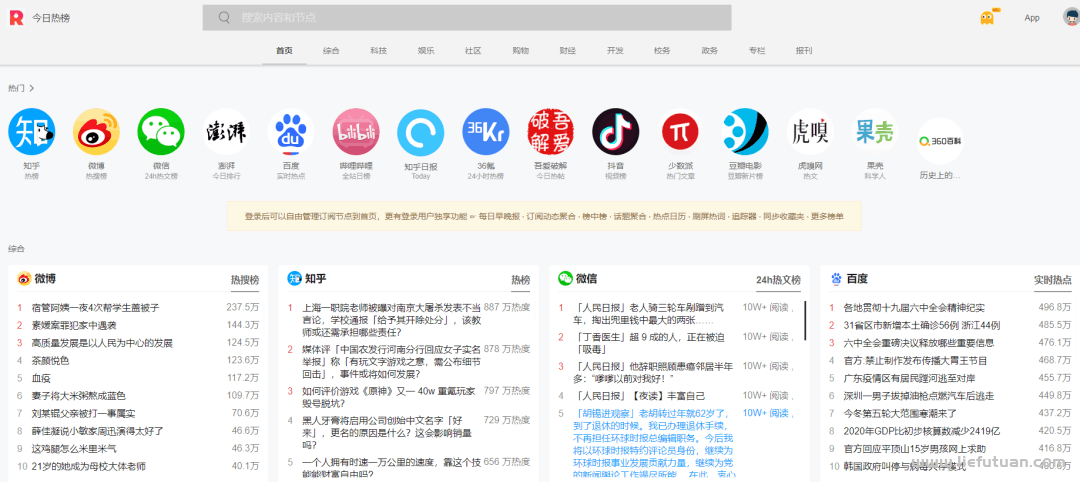The image size is (1080, 482).
Task: Open the pink 哔哩哔哩 icon
Action: click(356, 132)
